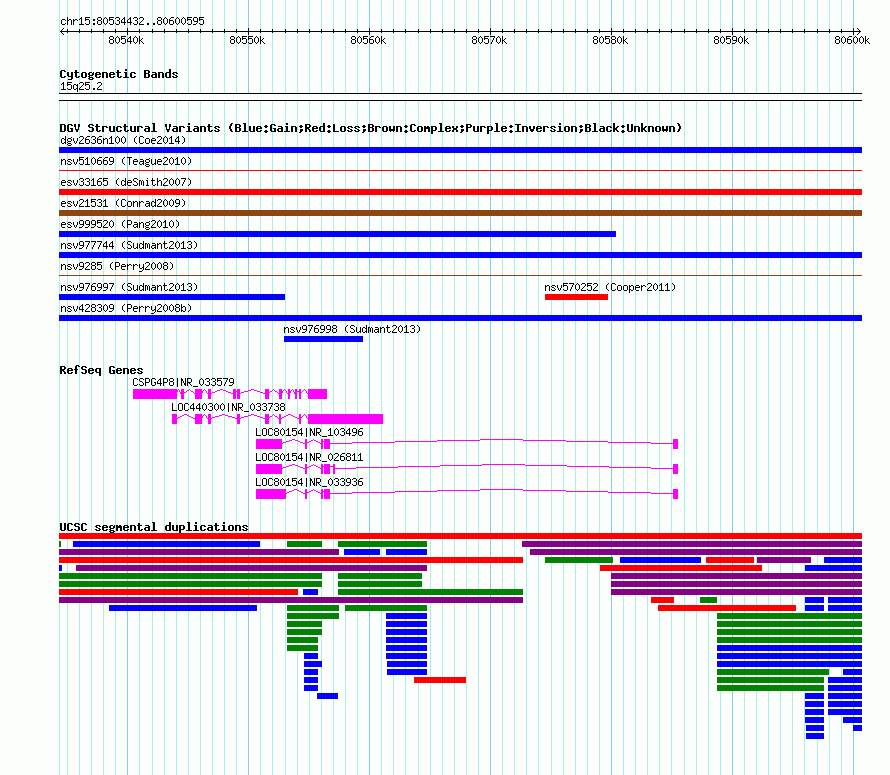Image resolution: width=890 pixels, height=775 pixels.
Task: Click the 80580k ruler tick label
Action: tap(610, 40)
